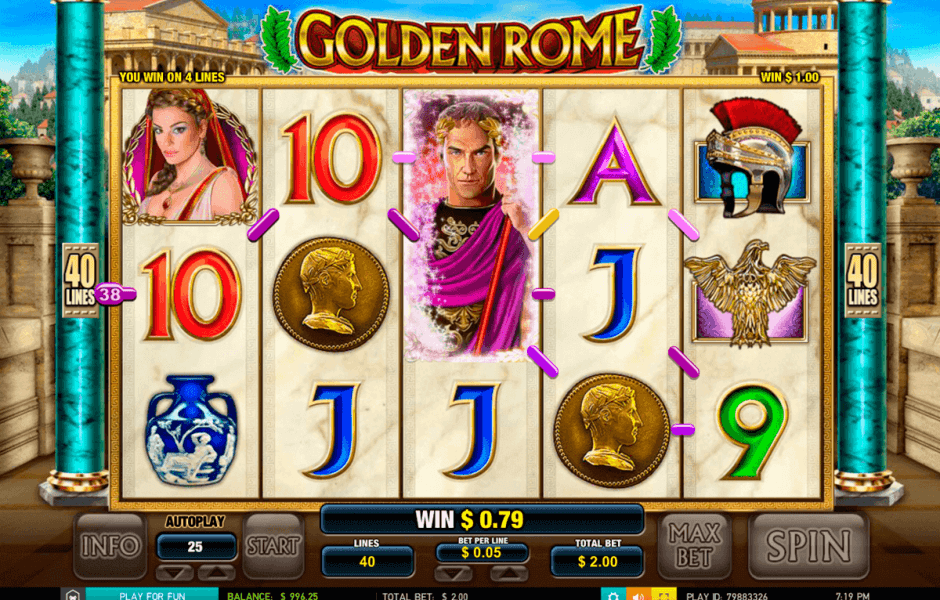The image size is (940, 600).
Task: Decrease autoplay count with down arrow
Action: [x=174, y=572]
